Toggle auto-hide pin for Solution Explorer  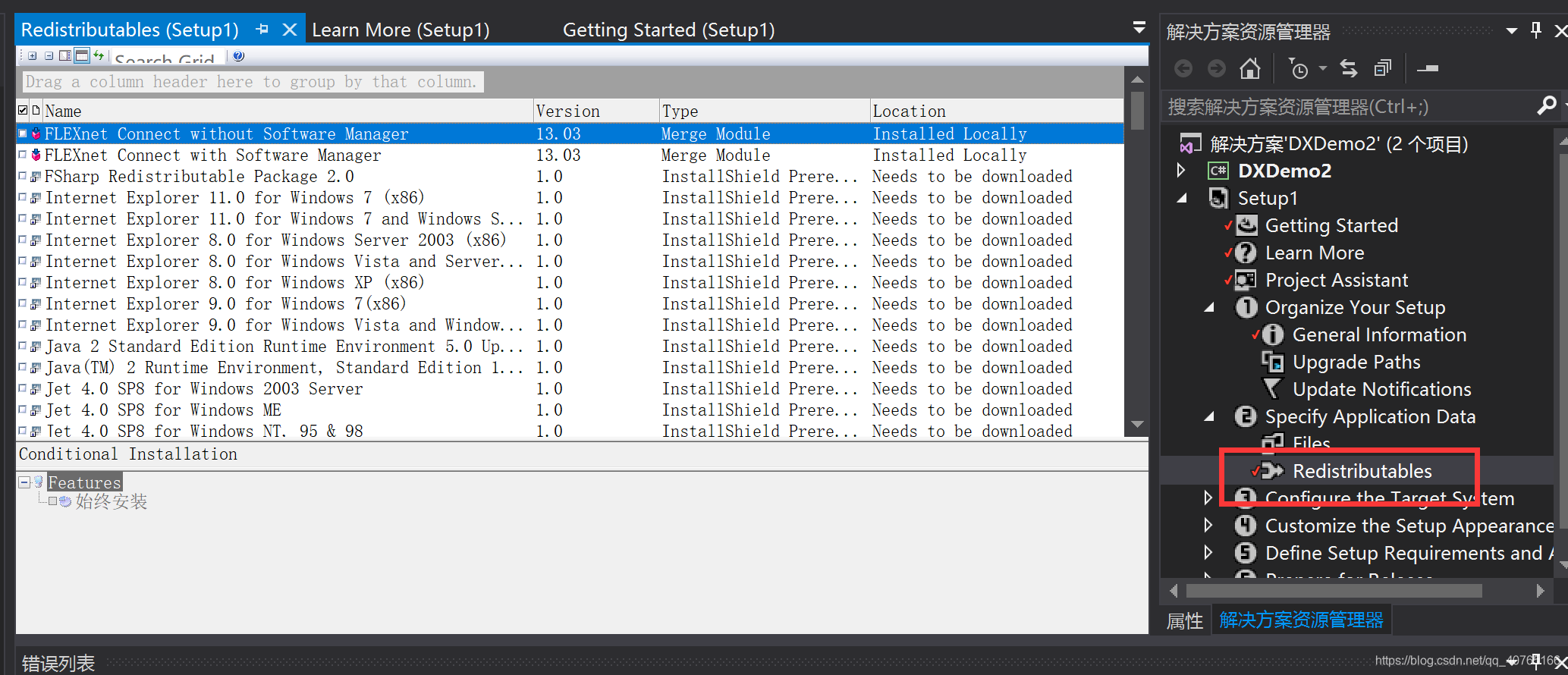(x=1536, y=30)
